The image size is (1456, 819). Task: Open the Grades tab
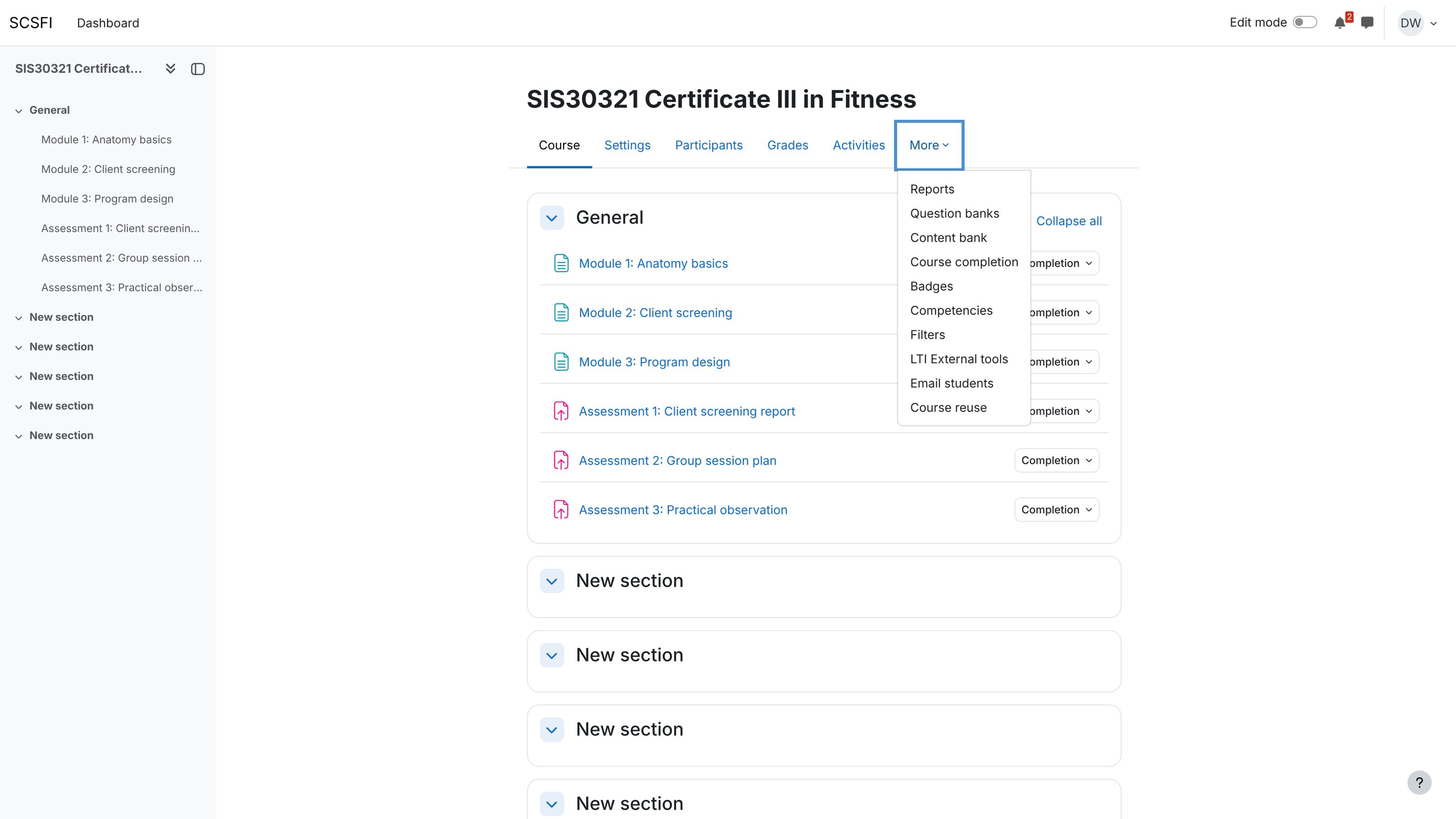click(787, 145)
